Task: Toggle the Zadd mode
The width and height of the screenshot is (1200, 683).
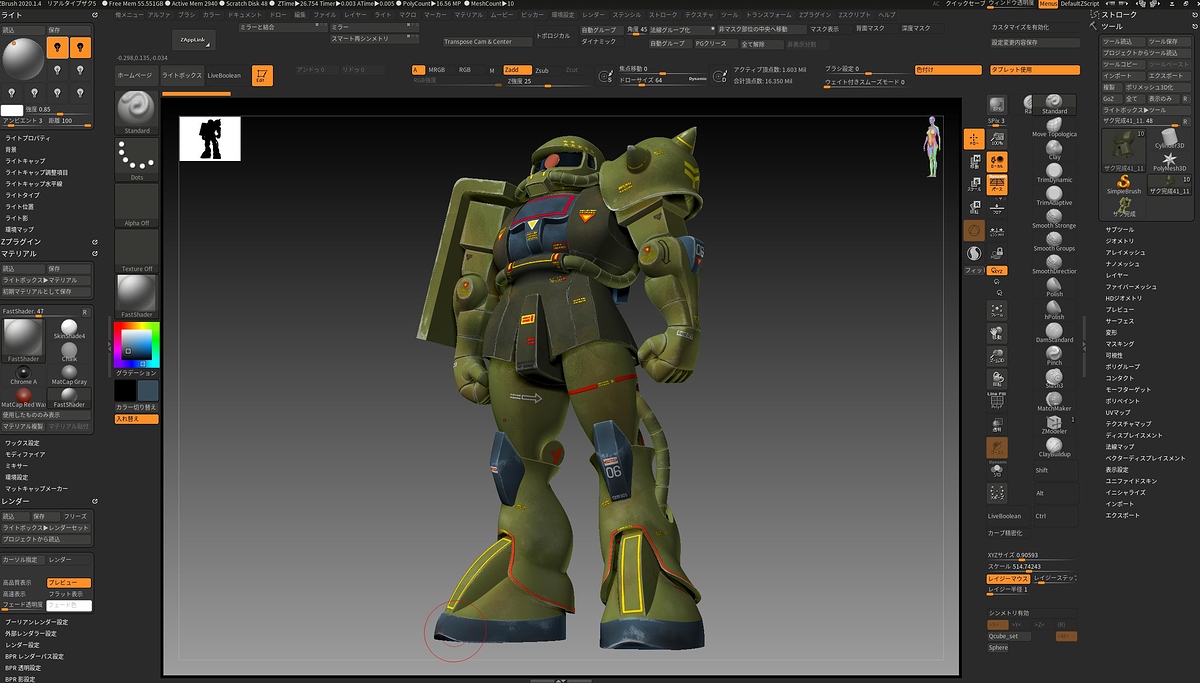Action: 518,70
